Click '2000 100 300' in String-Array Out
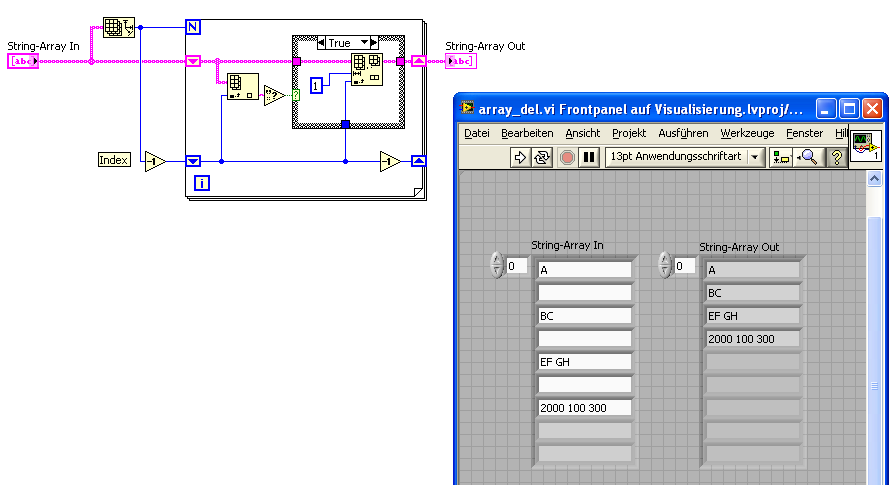Screen dimensions: 895x485 coord(752,339)
